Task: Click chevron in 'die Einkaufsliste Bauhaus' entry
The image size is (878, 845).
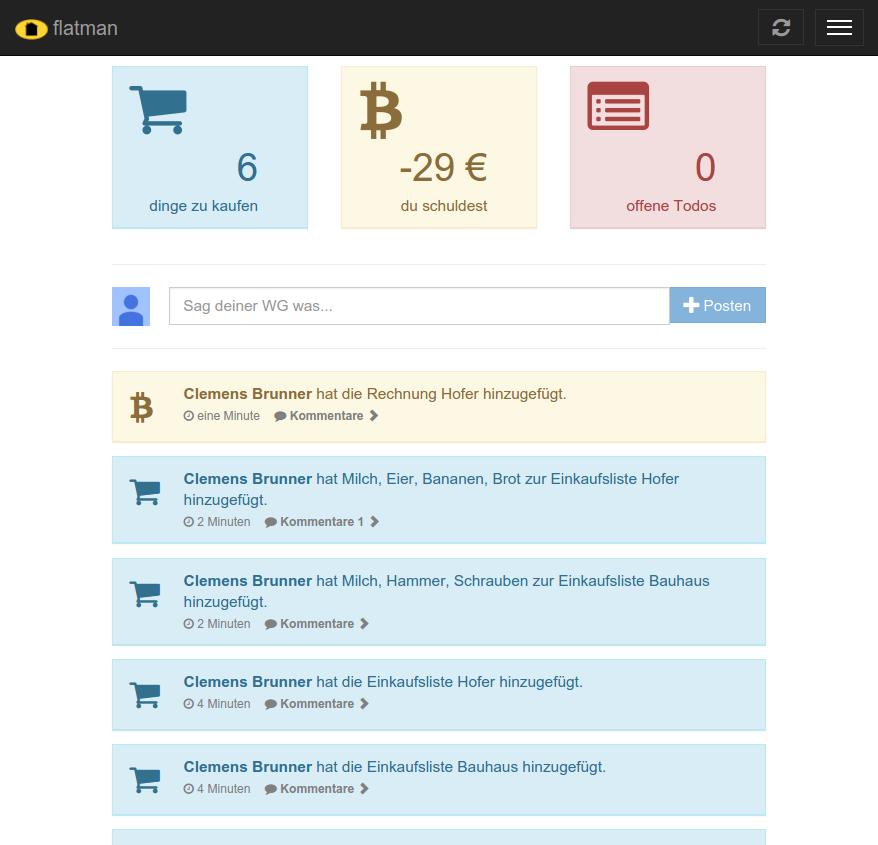Action: coord(364,788)
